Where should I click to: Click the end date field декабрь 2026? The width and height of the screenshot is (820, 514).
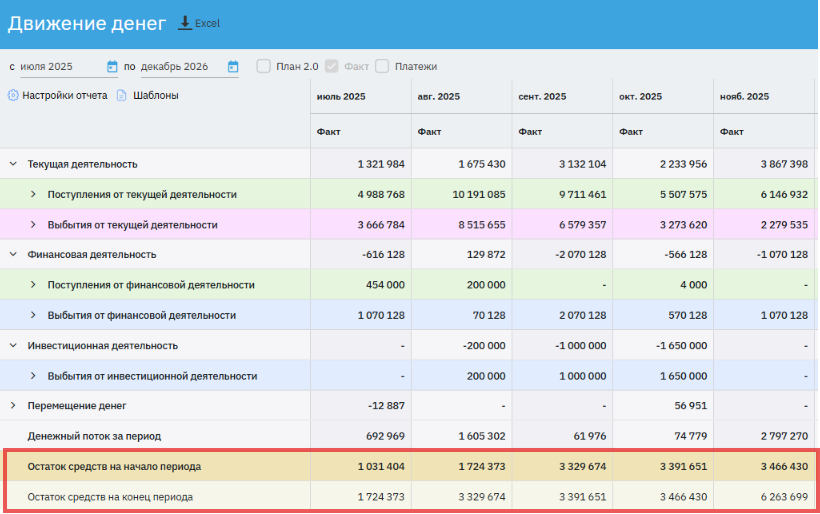(x=175, y=67)
